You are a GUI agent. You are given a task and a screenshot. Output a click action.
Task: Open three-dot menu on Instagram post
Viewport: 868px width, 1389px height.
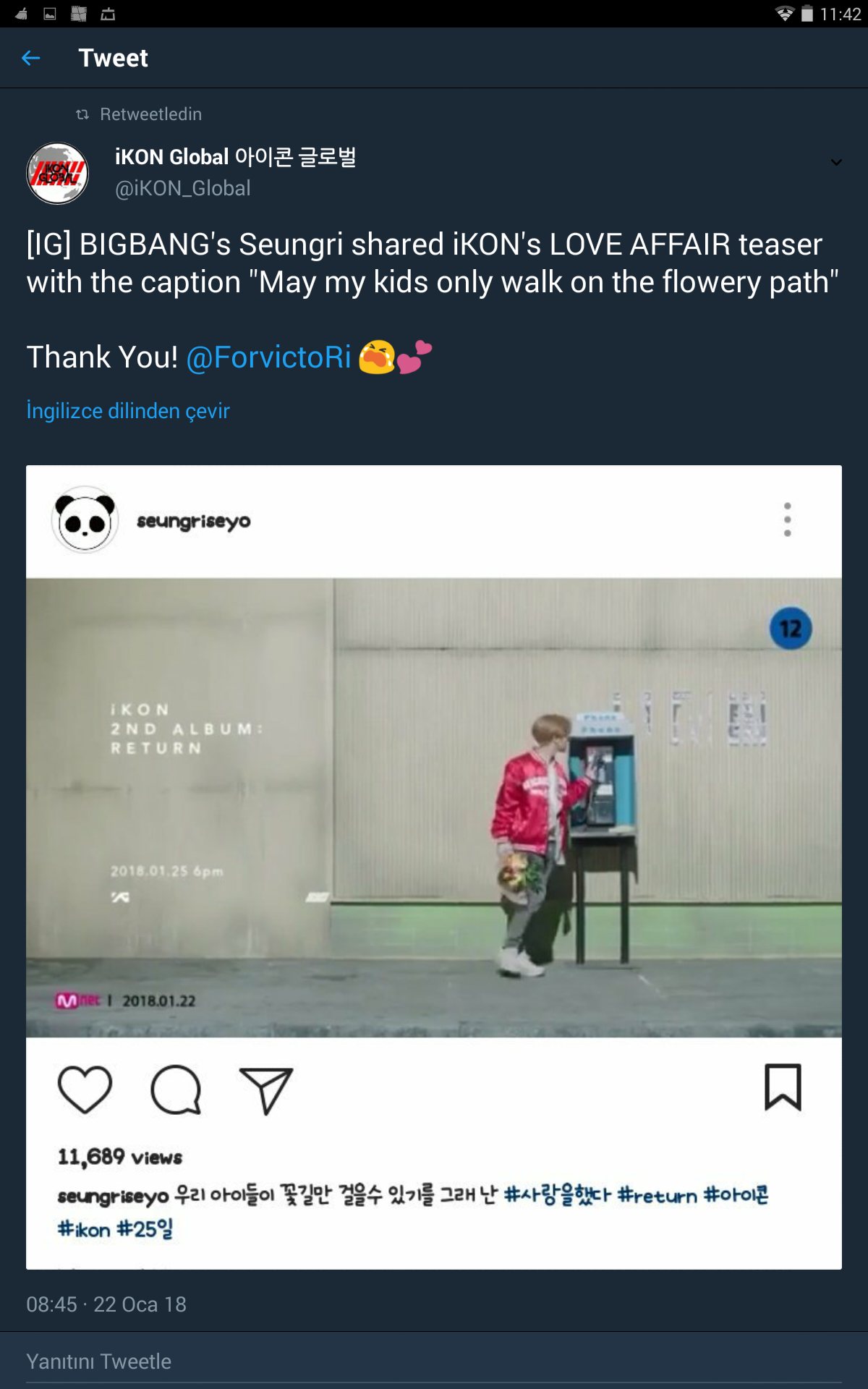pyautogui.click(x=788, y=519)
